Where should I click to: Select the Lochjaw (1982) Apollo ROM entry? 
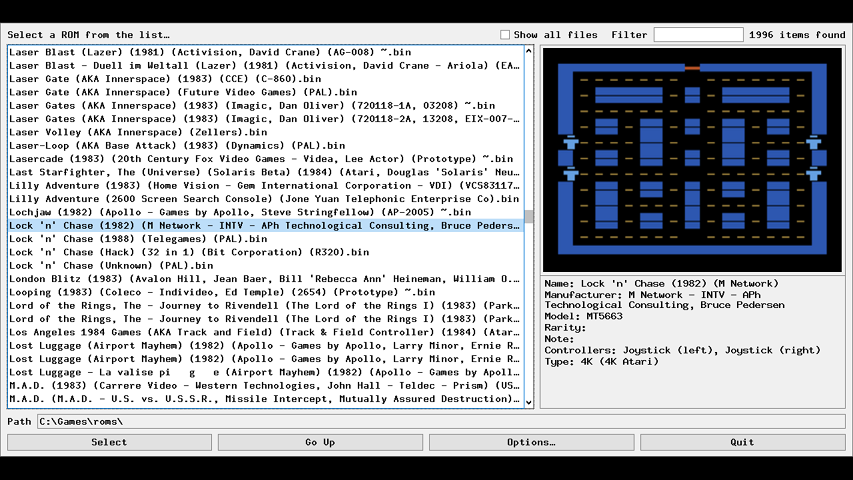265,212
